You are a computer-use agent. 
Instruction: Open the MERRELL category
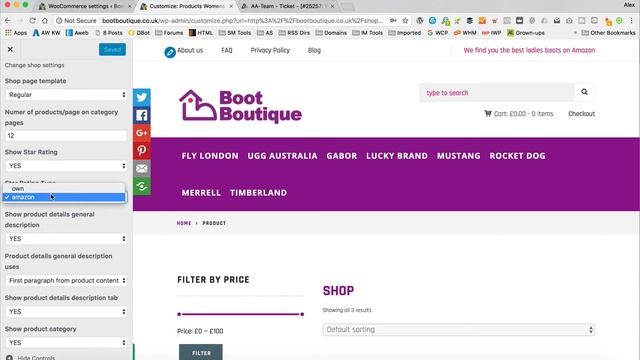click(201, 193)
